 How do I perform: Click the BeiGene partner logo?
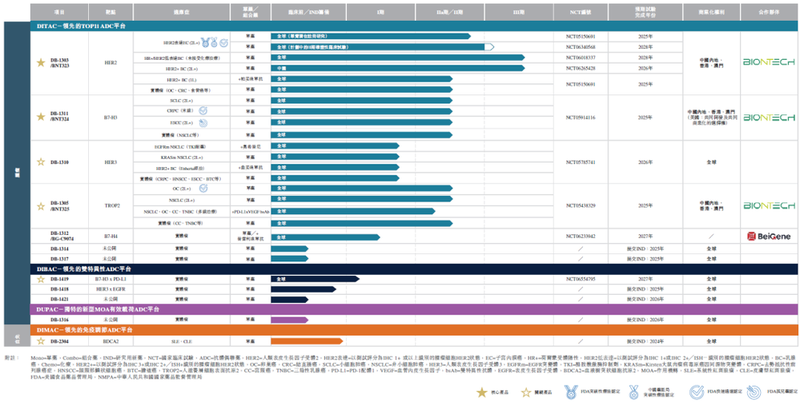point(763,236)
